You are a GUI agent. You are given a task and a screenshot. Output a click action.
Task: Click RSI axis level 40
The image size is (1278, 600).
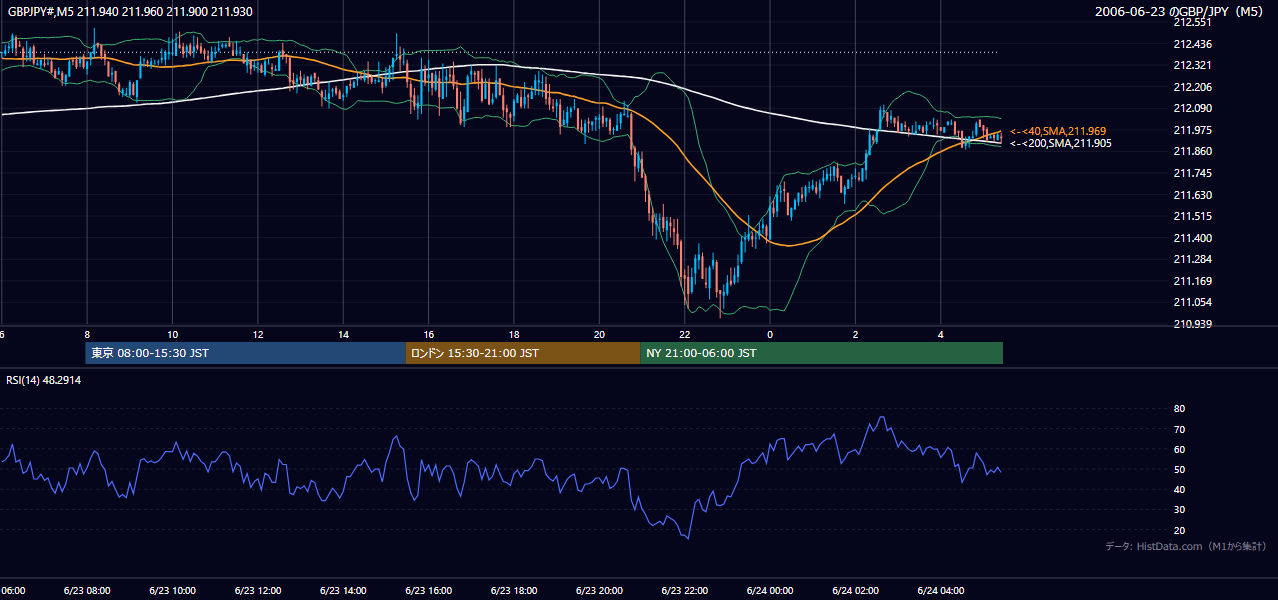tap(1179, 489)
